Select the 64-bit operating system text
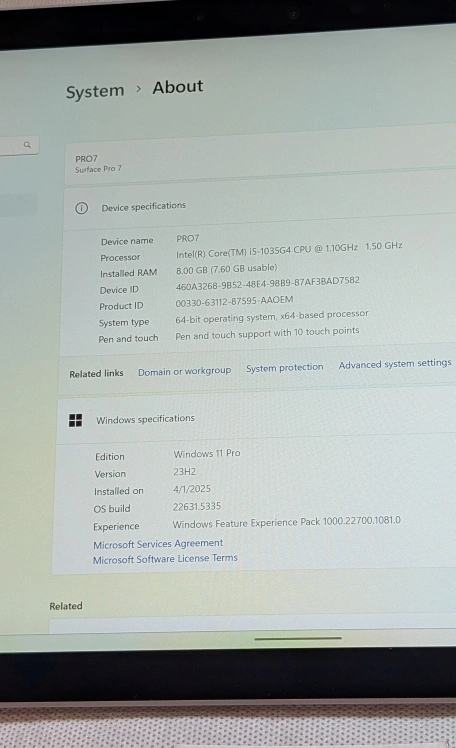 tap(272, 316)
